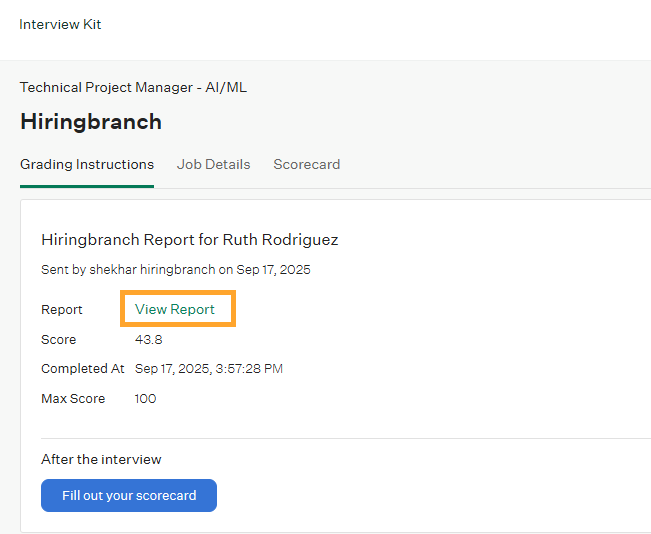Switch to the Job Details tab
651x534 pixels.
[213, 164]
